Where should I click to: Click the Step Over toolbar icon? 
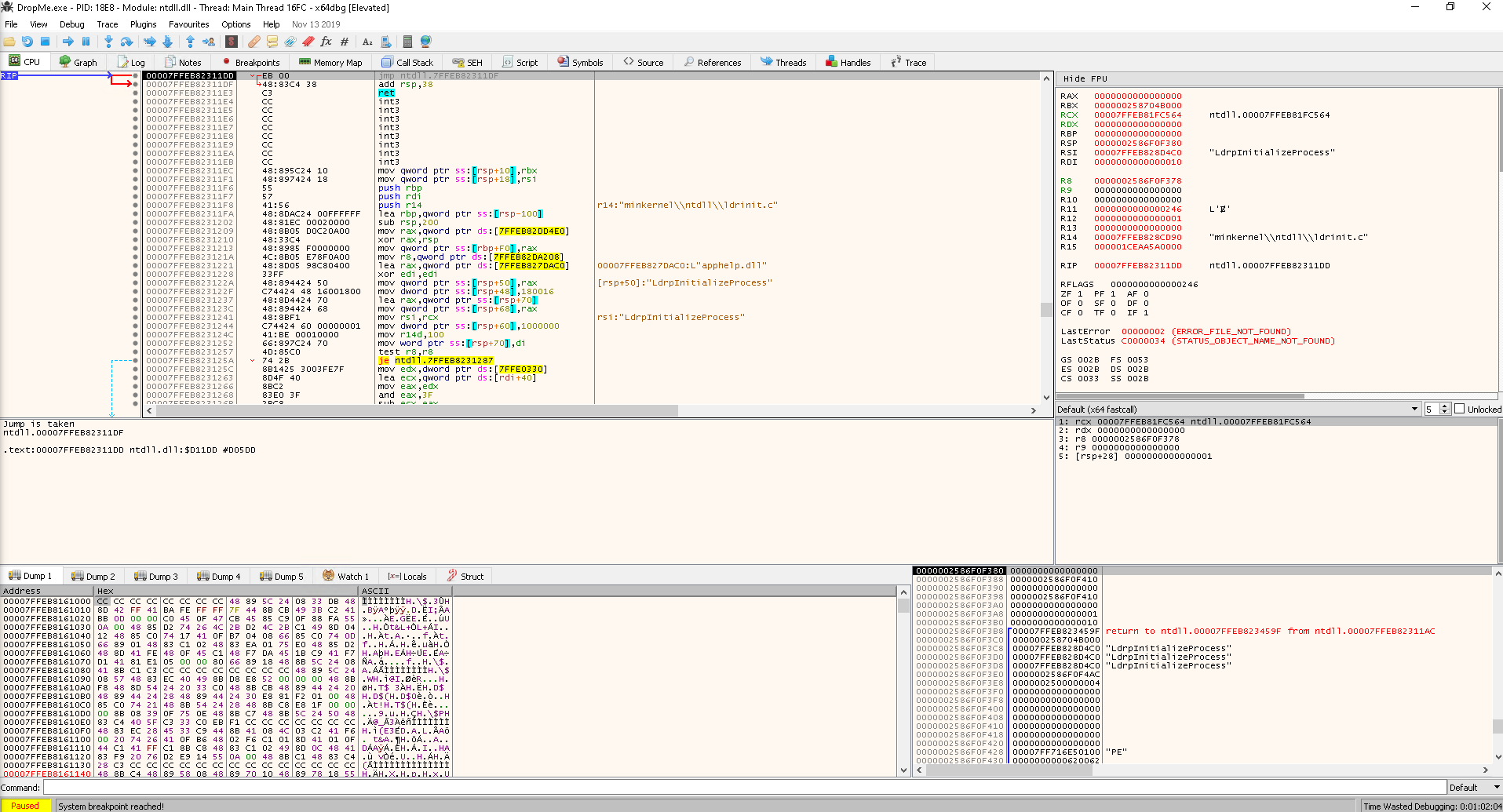tap(126, 42)
